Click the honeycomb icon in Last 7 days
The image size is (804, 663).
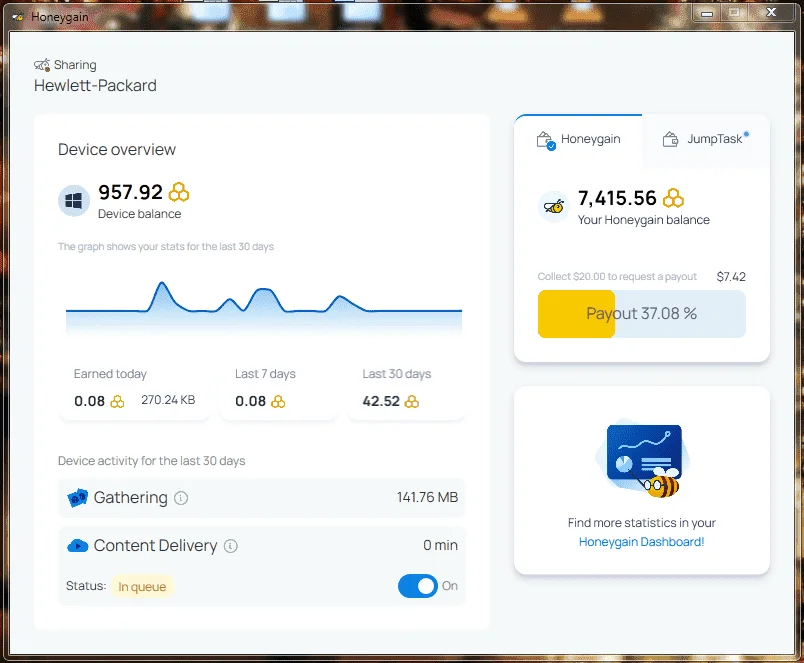[x=278, y=401]
